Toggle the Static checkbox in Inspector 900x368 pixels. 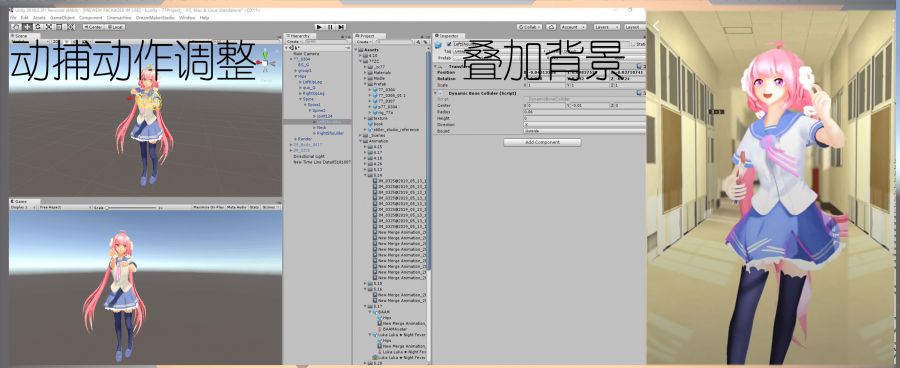pyautogui.click(x=634, y=44)
